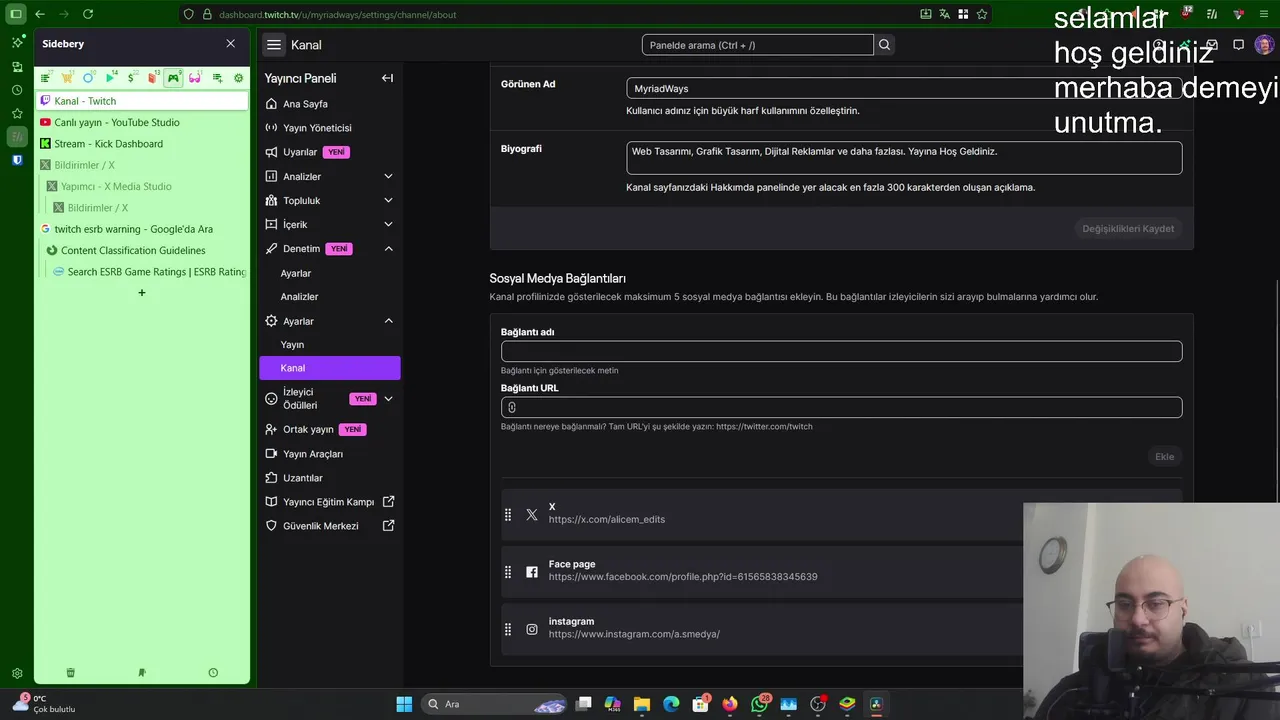Click the Biyografi text area
The image size is (1280, 720).
point(904,158)
